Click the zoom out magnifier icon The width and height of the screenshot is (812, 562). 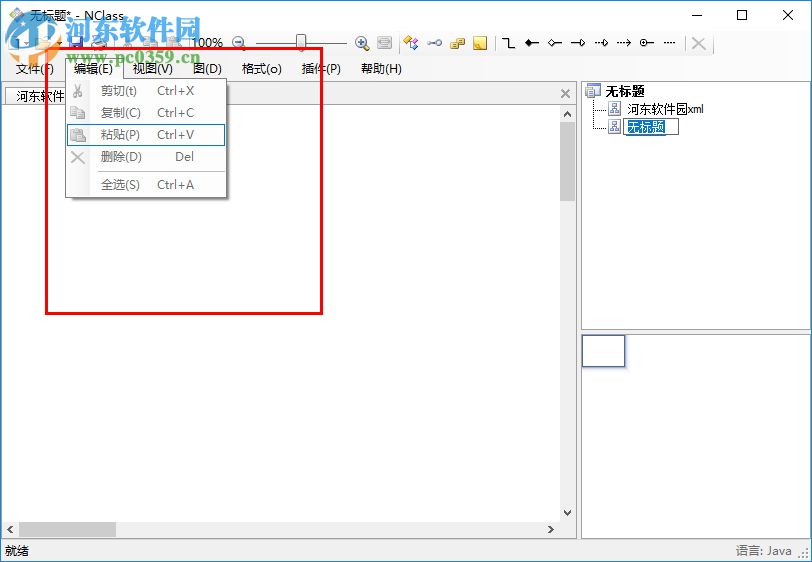(x=238, y=42)
